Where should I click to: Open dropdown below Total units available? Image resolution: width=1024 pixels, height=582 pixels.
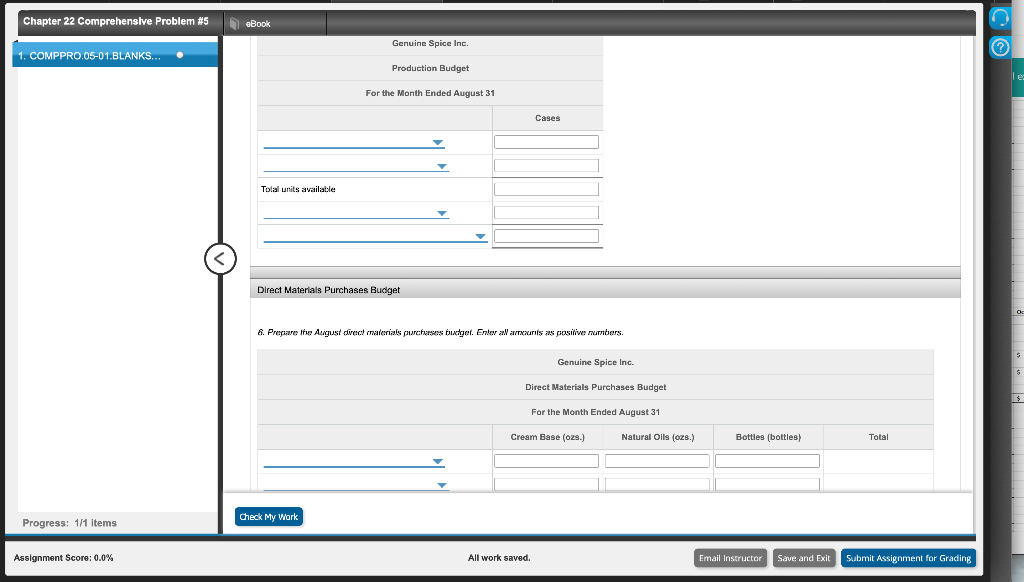click(356, 213)
